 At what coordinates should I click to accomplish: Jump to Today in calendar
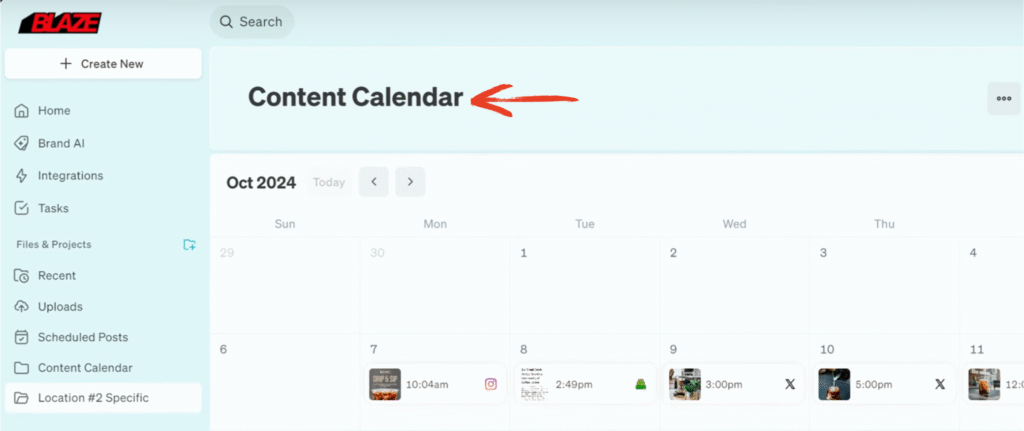click(x=328, y=182)
